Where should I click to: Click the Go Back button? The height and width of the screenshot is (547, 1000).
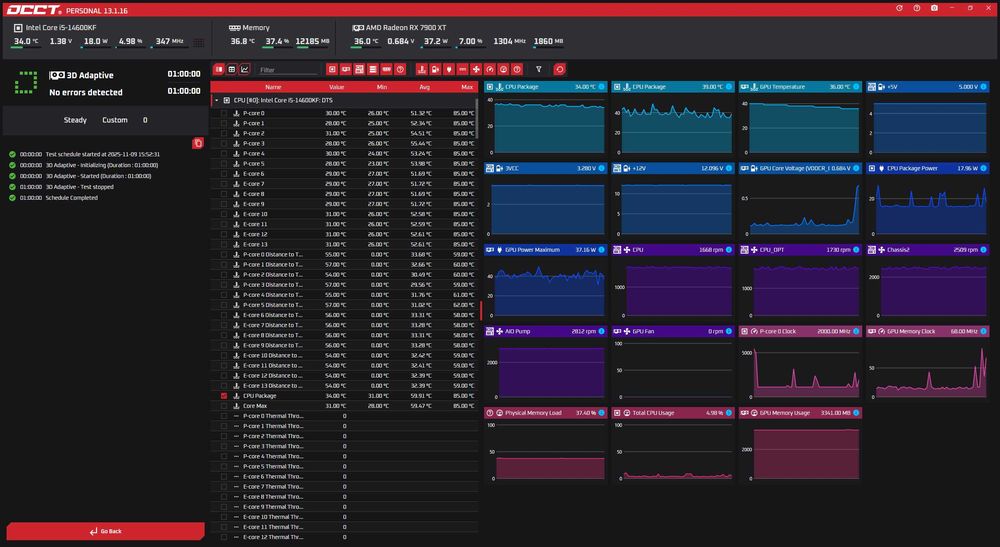coord(105,531)
